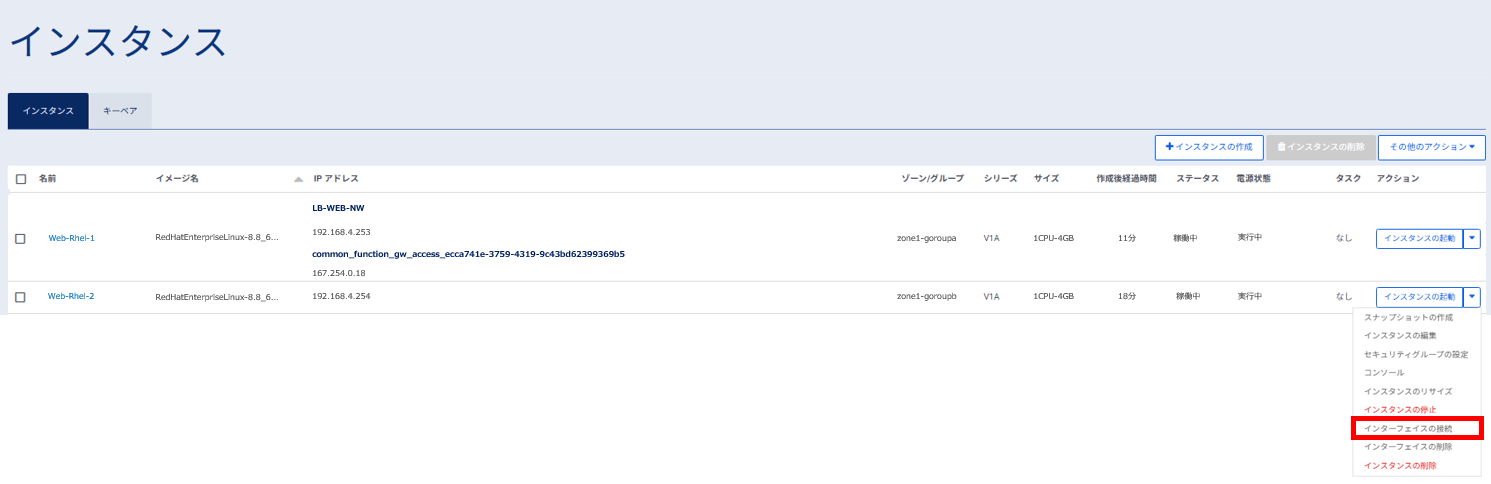
Task: Open the Web-Rhel-1 instance link
Action: 71,238
